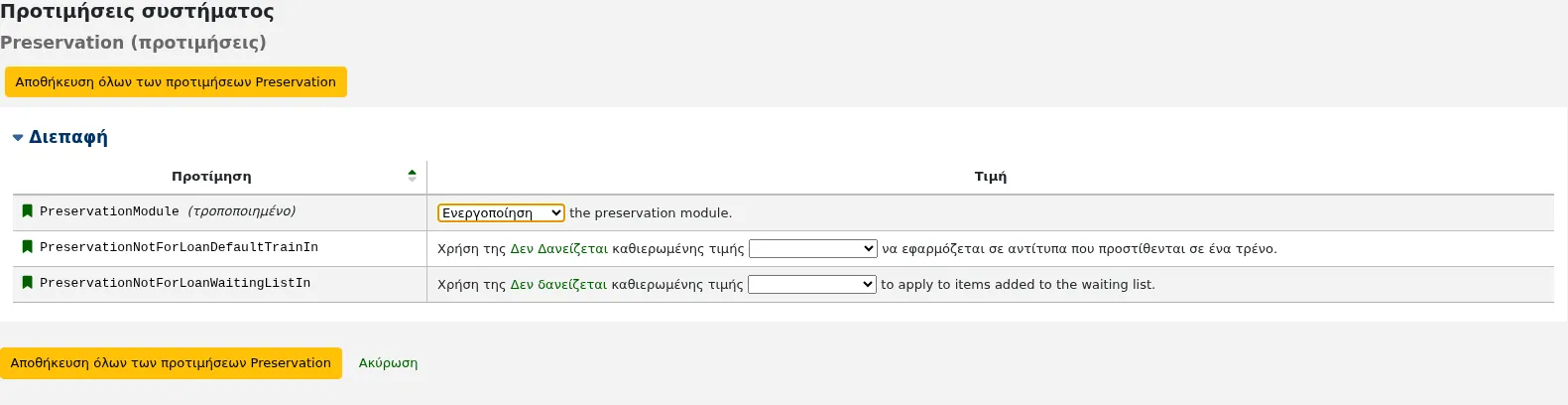Click the Preservation (προτιμήσεις) subheading
Image resolution: width=1568 pixels, height=405 pixels.
(x=133, y=43)
